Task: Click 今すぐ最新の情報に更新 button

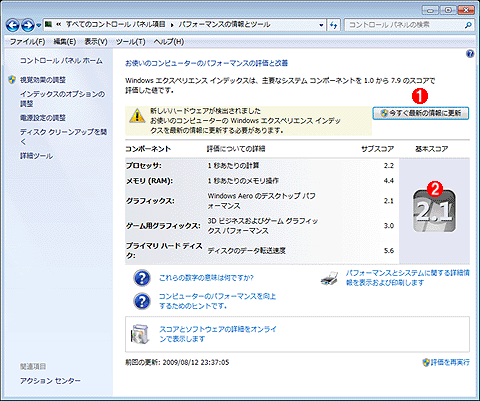Action: coord(421,113)
